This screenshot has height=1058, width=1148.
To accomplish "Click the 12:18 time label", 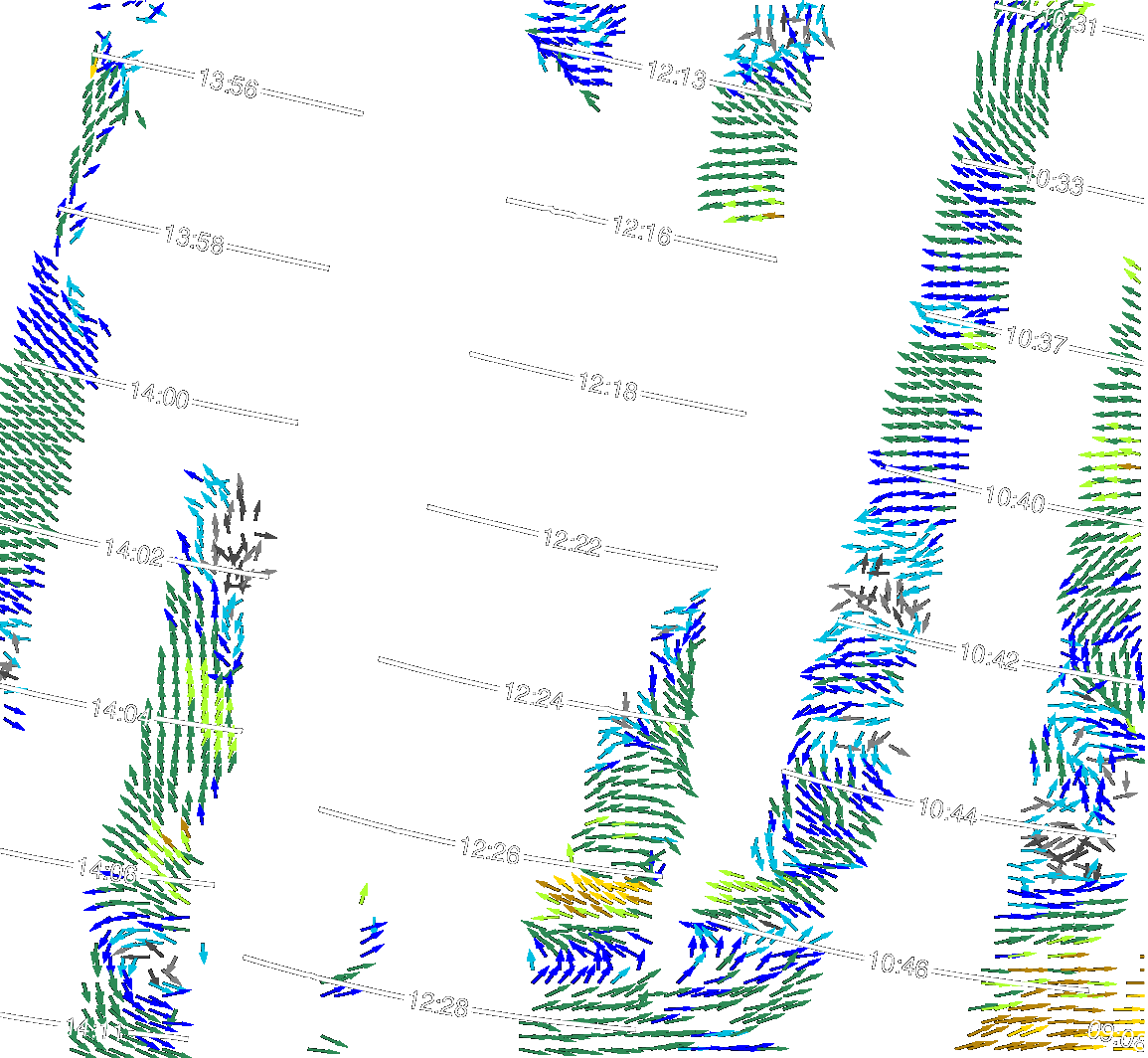I will tap(607, 386).
